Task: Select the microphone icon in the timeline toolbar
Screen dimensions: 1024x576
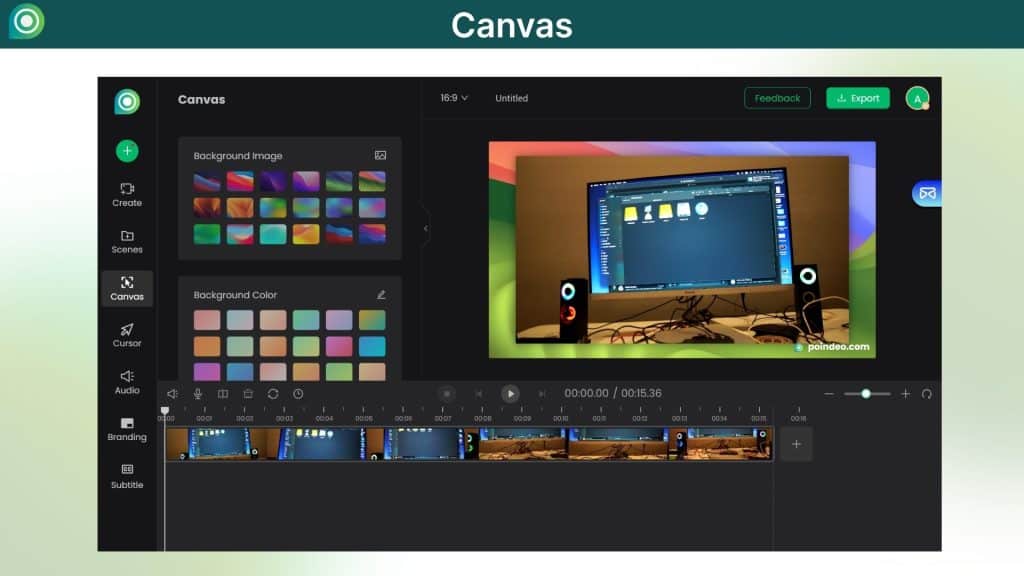Action: click(x=198, y=393)
